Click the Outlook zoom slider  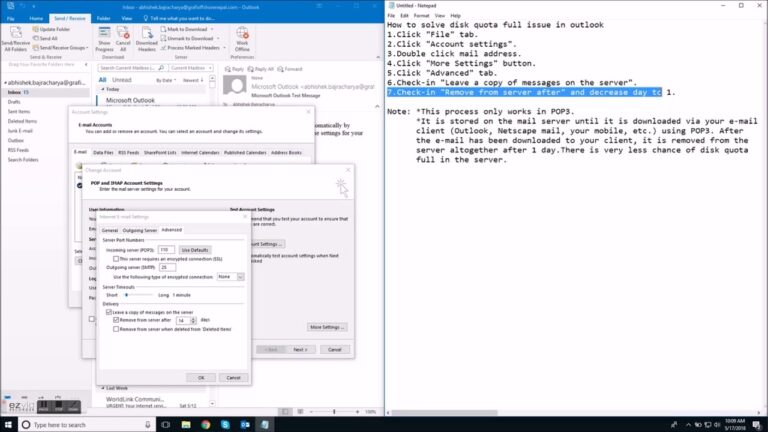pyautogui.click(x=335, y=412)
